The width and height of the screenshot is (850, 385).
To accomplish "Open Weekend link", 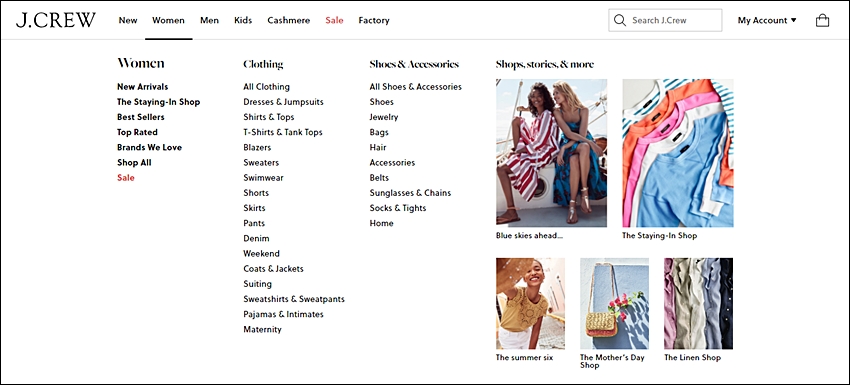I will [x=261, y=254].
